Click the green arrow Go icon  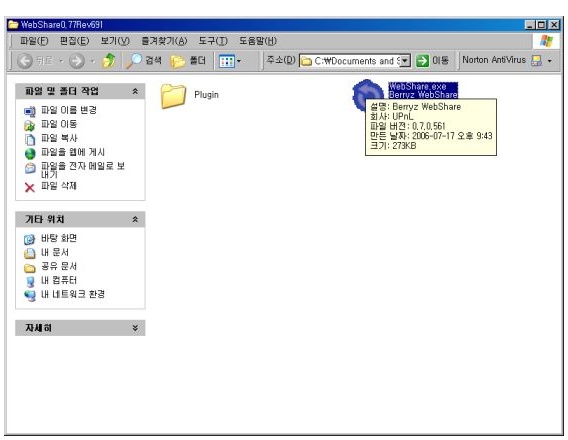[x=422, y=60]
